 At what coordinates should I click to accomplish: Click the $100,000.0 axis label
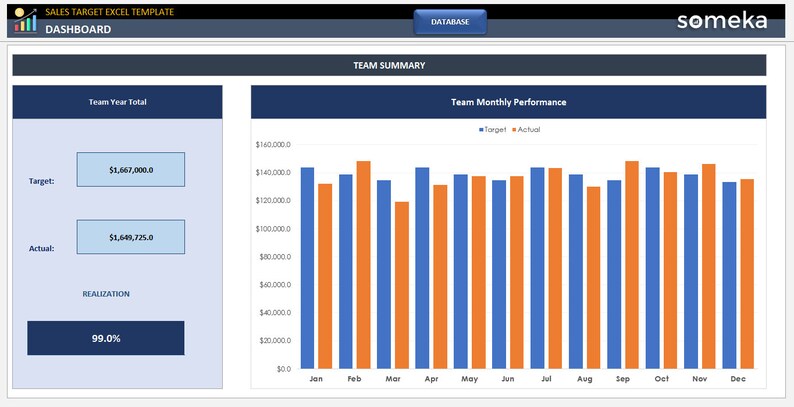(x=273, y=229)
